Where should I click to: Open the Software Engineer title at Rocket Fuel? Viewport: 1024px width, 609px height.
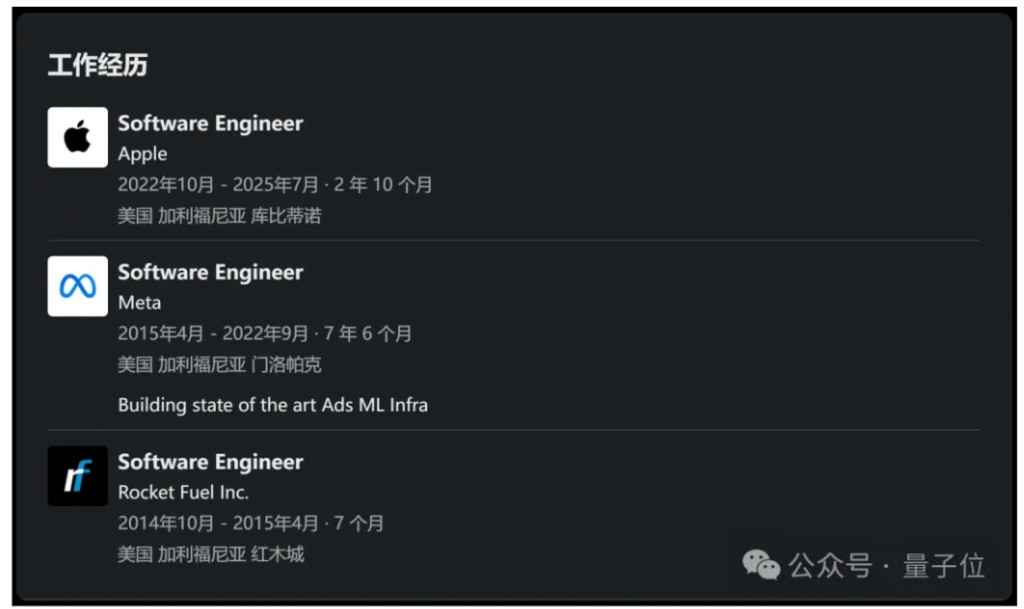click(x=210, y=462)
